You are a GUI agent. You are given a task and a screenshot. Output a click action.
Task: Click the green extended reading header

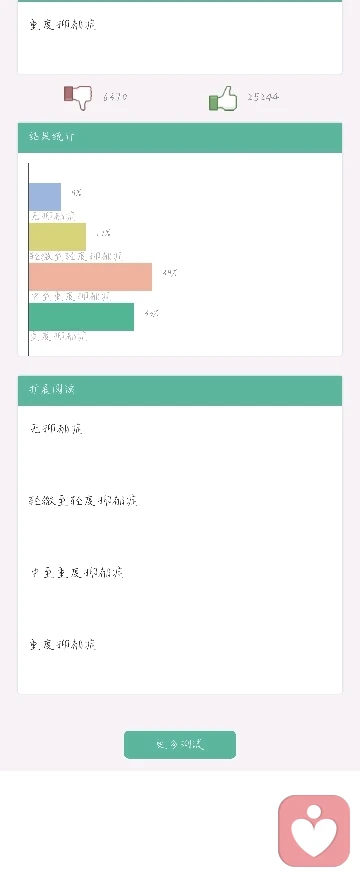[180, 390]
